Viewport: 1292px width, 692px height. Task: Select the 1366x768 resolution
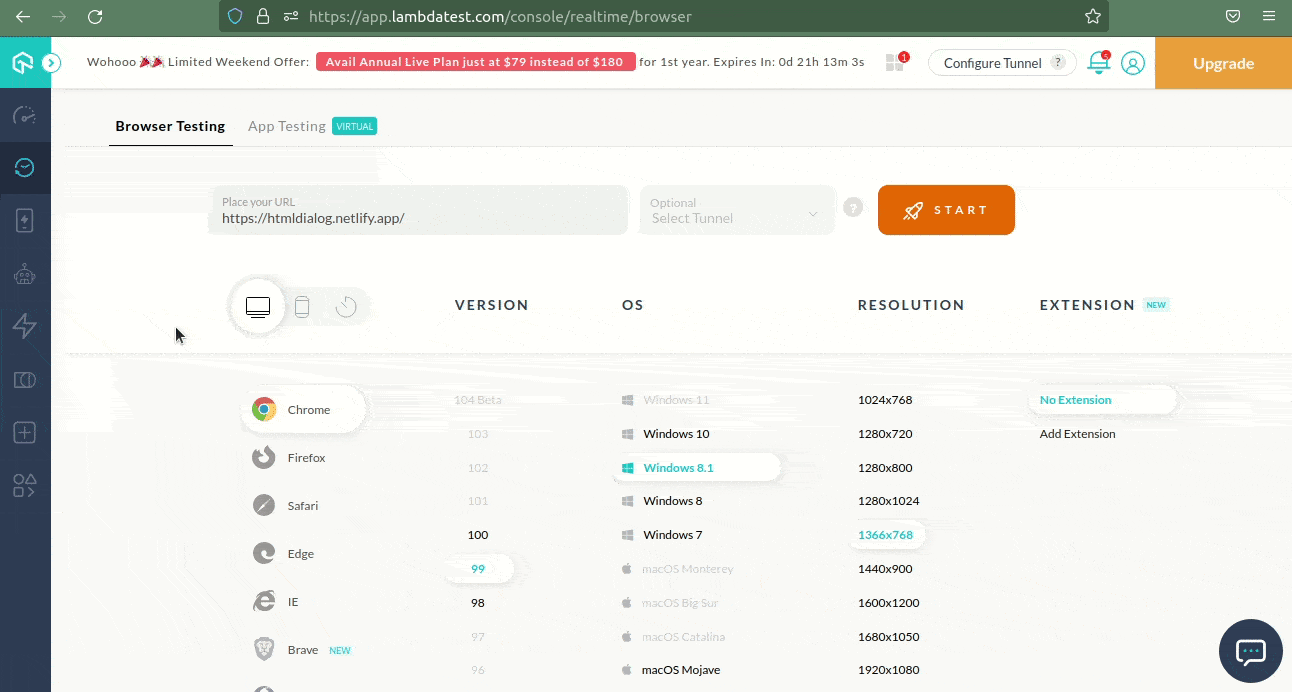pyautogui.click(x=886, y=534)
